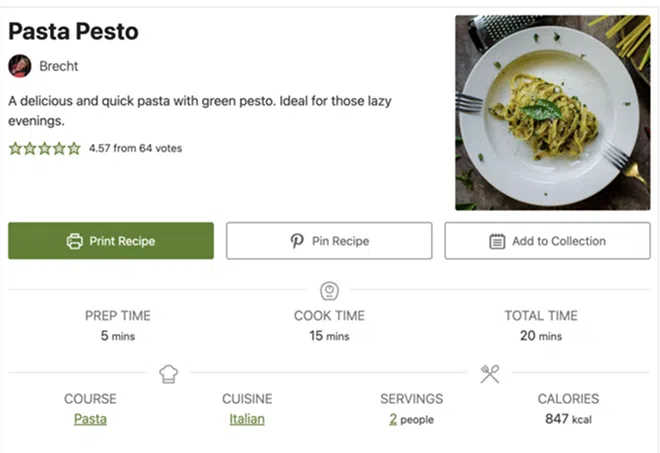This screenshot has height=453, width=660.
Task: Click the fourth rating star
Action: pyautogui.click(x=59, y=148)
